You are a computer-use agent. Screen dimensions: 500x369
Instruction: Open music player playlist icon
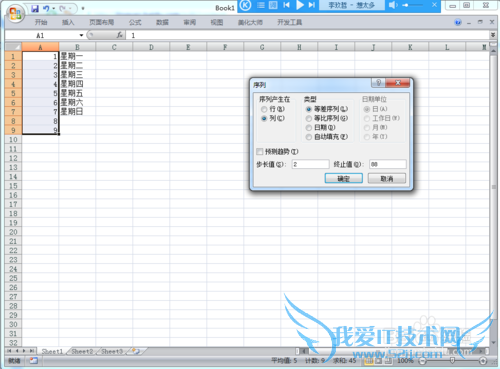point(261,5)
